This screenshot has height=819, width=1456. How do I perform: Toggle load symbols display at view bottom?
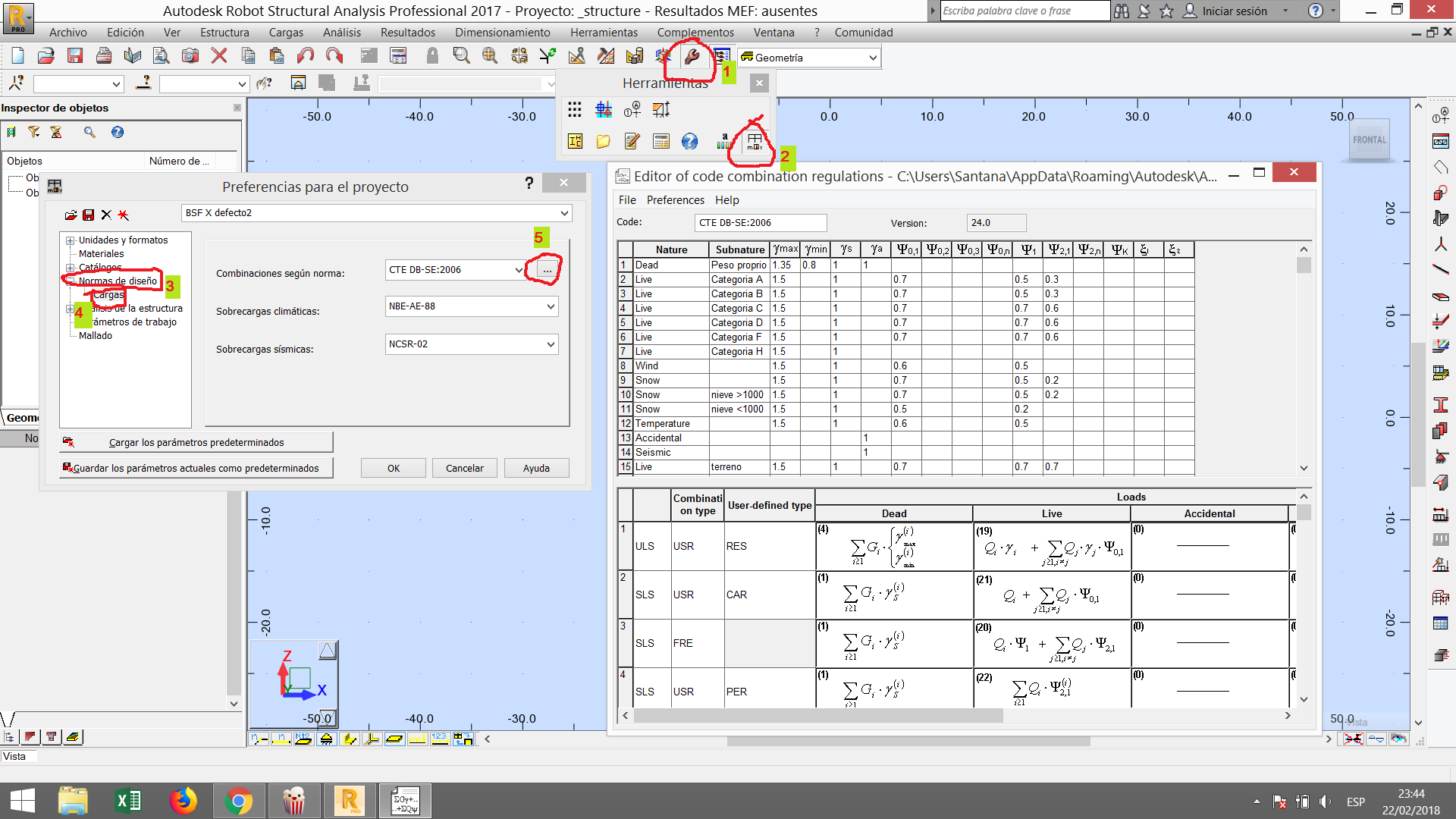[x=417, y=738]
